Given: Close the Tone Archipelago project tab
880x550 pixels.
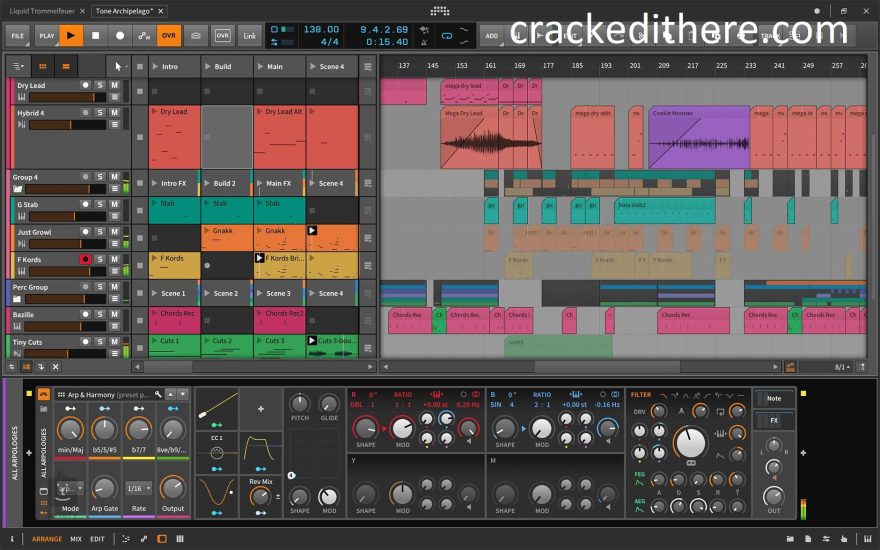Looking at the screenshot, I should pos(161,11).
